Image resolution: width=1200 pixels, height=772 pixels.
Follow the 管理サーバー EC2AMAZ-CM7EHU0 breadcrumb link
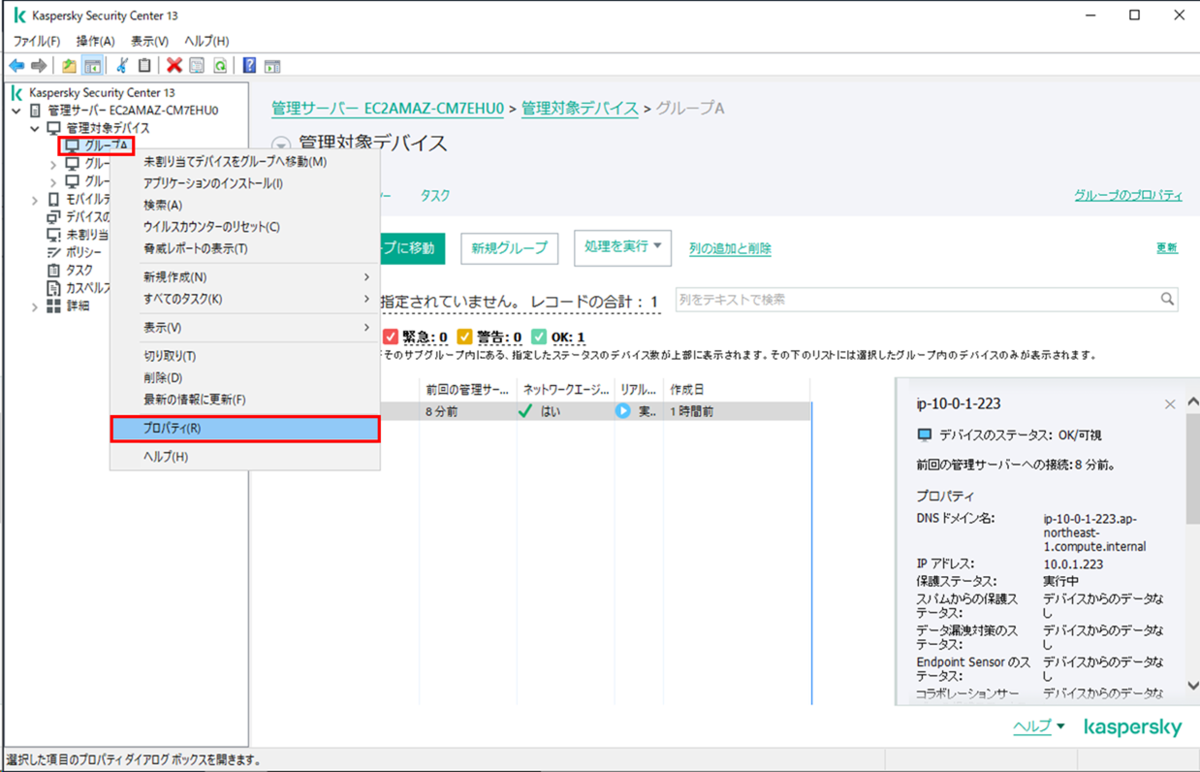(x=388, y=108)
